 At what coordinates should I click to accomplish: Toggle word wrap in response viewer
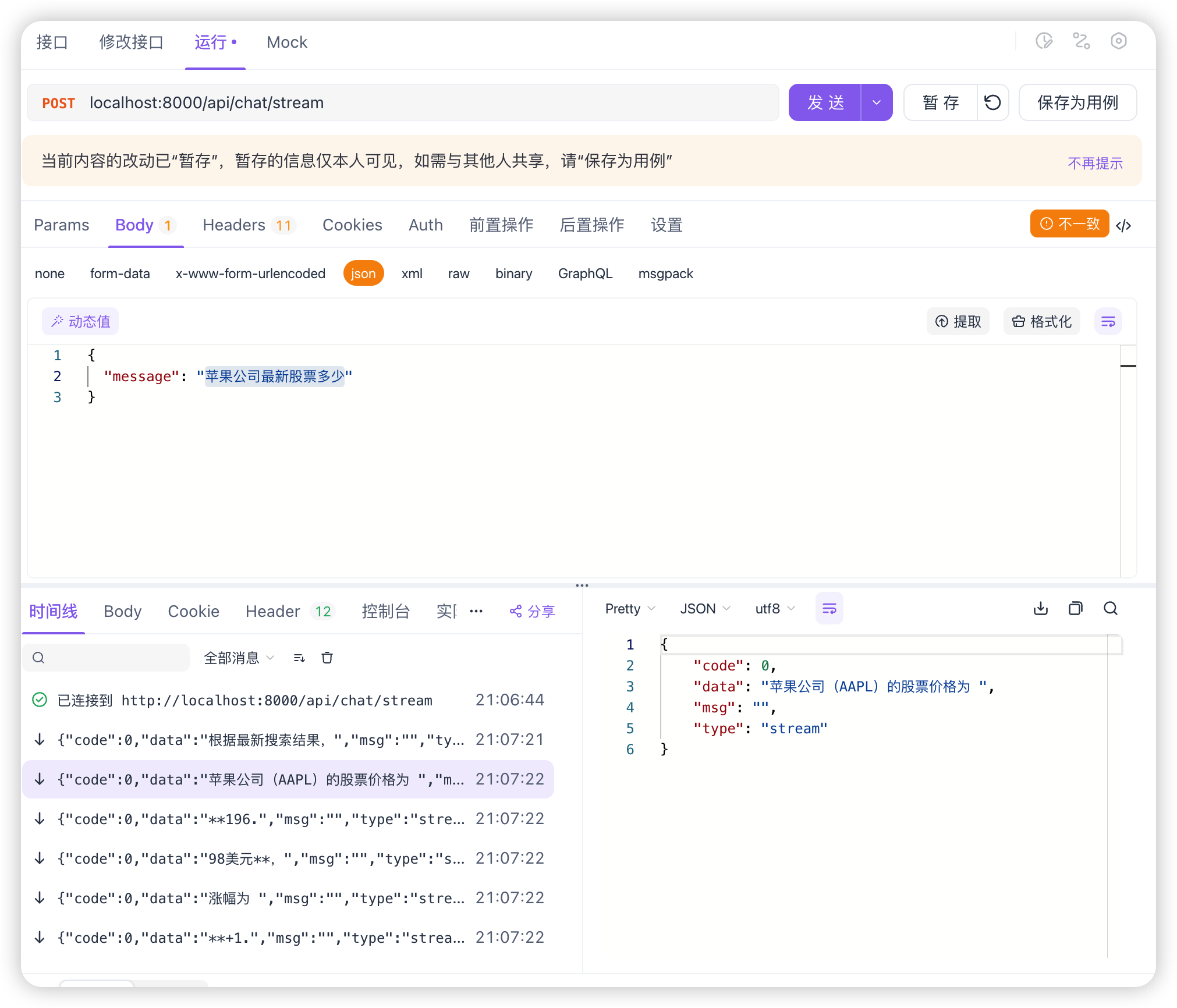[x=829, y=609]
